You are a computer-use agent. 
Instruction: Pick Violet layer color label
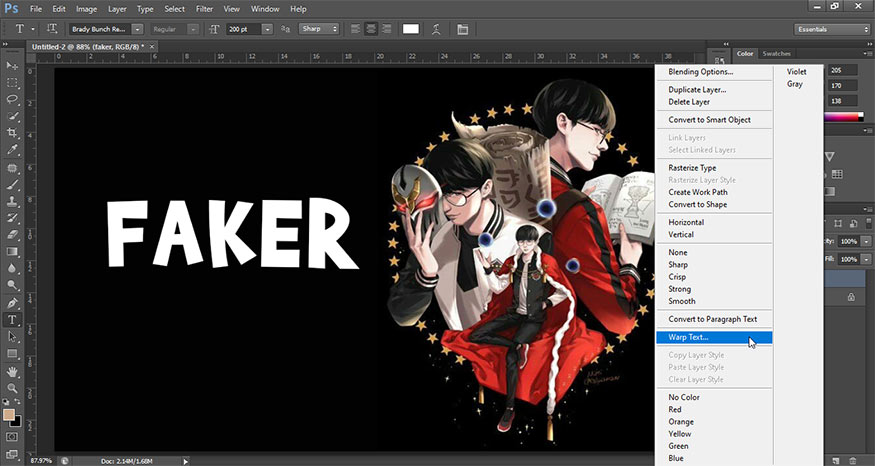tap(797, 71)
